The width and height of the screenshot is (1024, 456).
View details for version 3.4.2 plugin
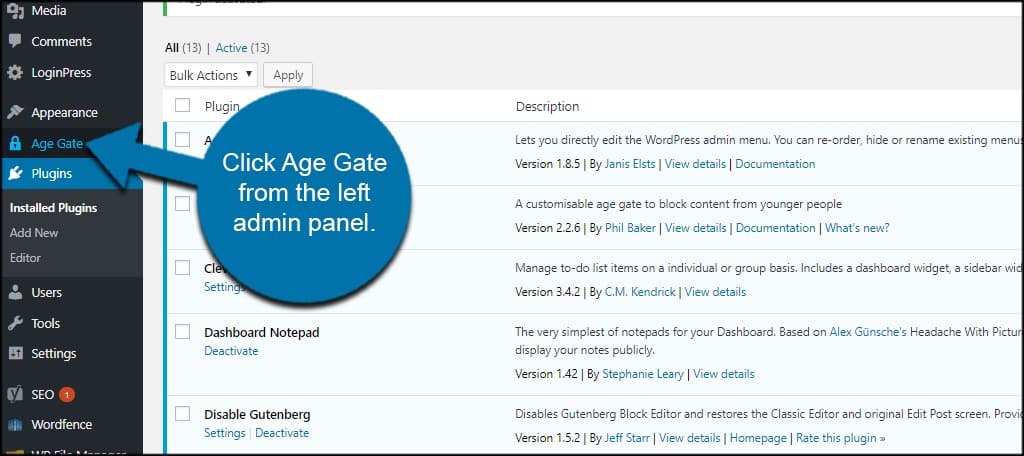pos(715,292)
